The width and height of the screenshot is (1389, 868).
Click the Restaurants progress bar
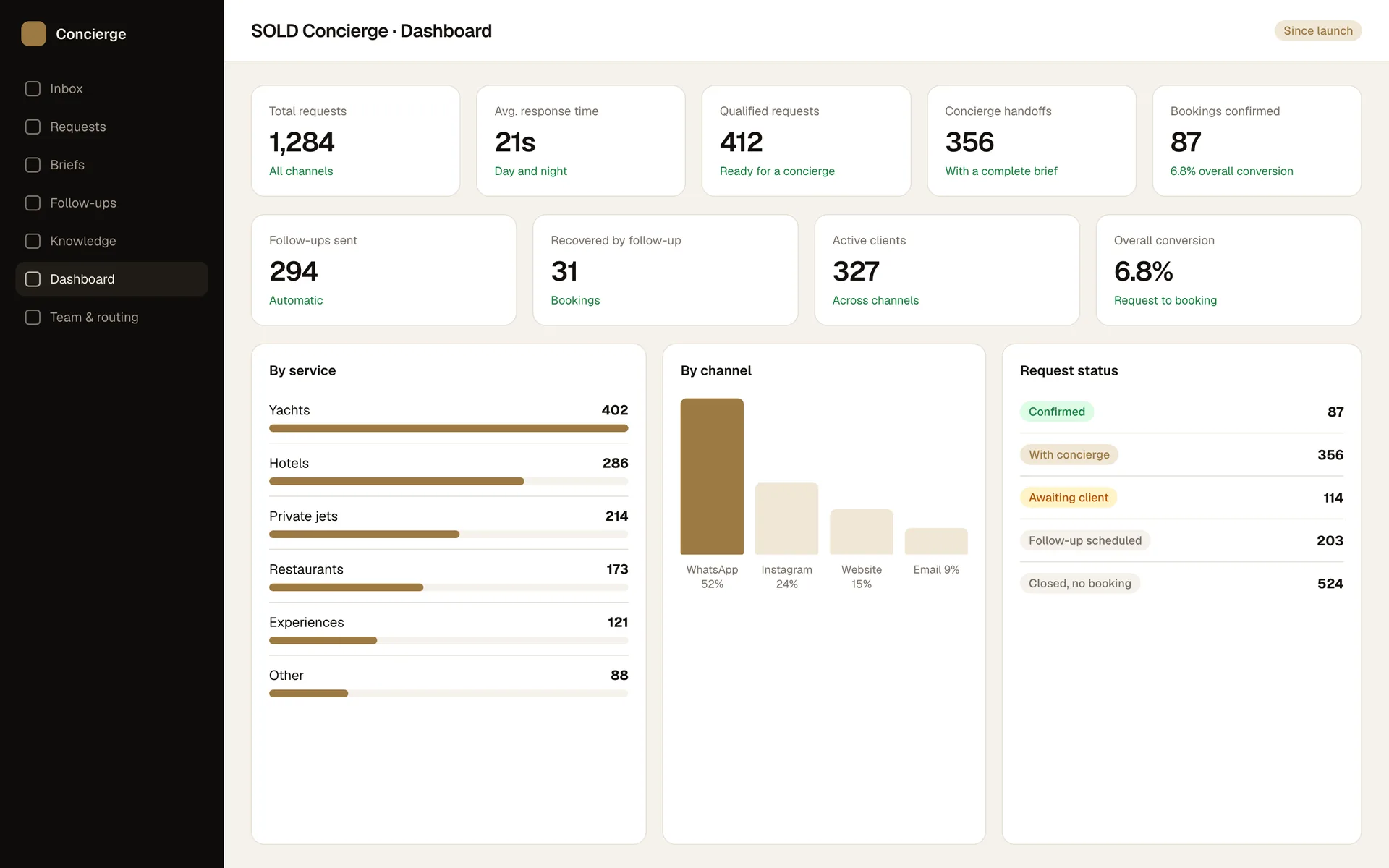(449, 587)
